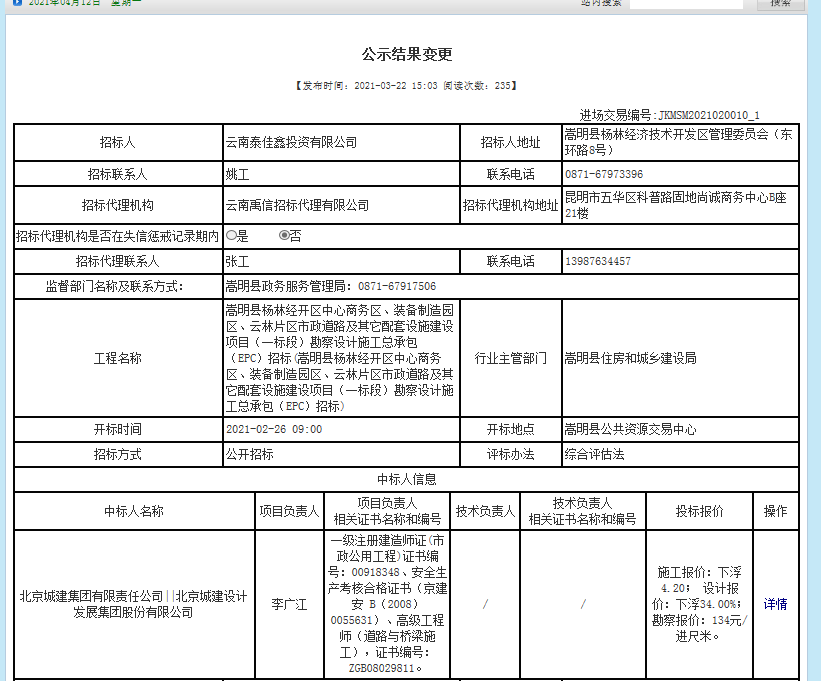821x681 pixels.
Task: Click the 嵩明县杨林经开区中心商务区 project name cell
Action: pyautogui.click(x=341, y=358)
